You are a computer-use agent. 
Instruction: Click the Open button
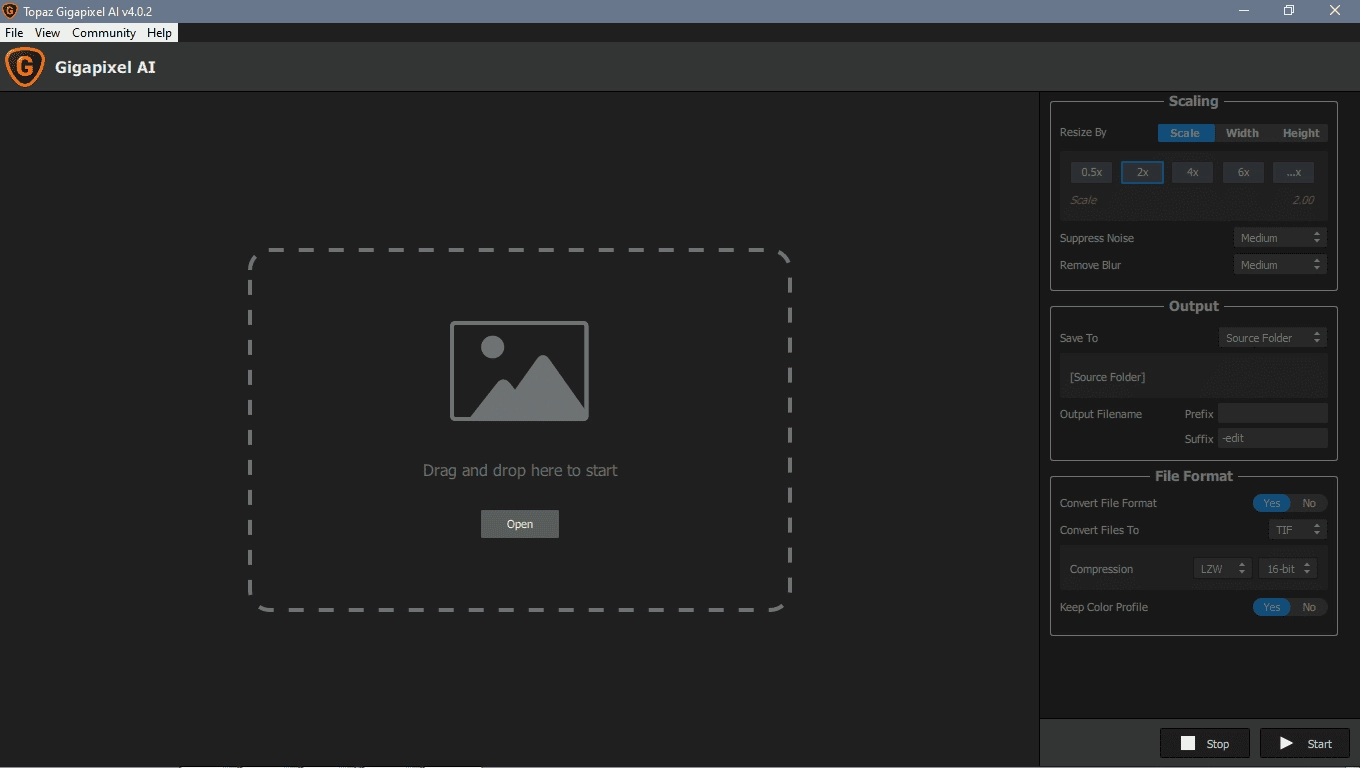click(520, 524)
